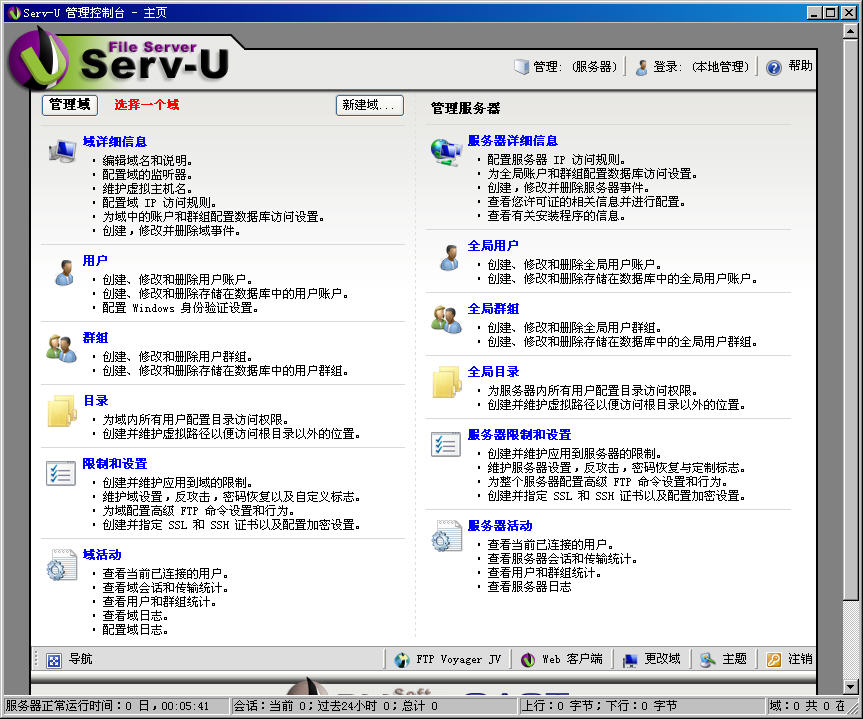
Task: Launch FTP Voyager JV from bottom toolbar
Action: pyautogui.click(x=448, y=659)
